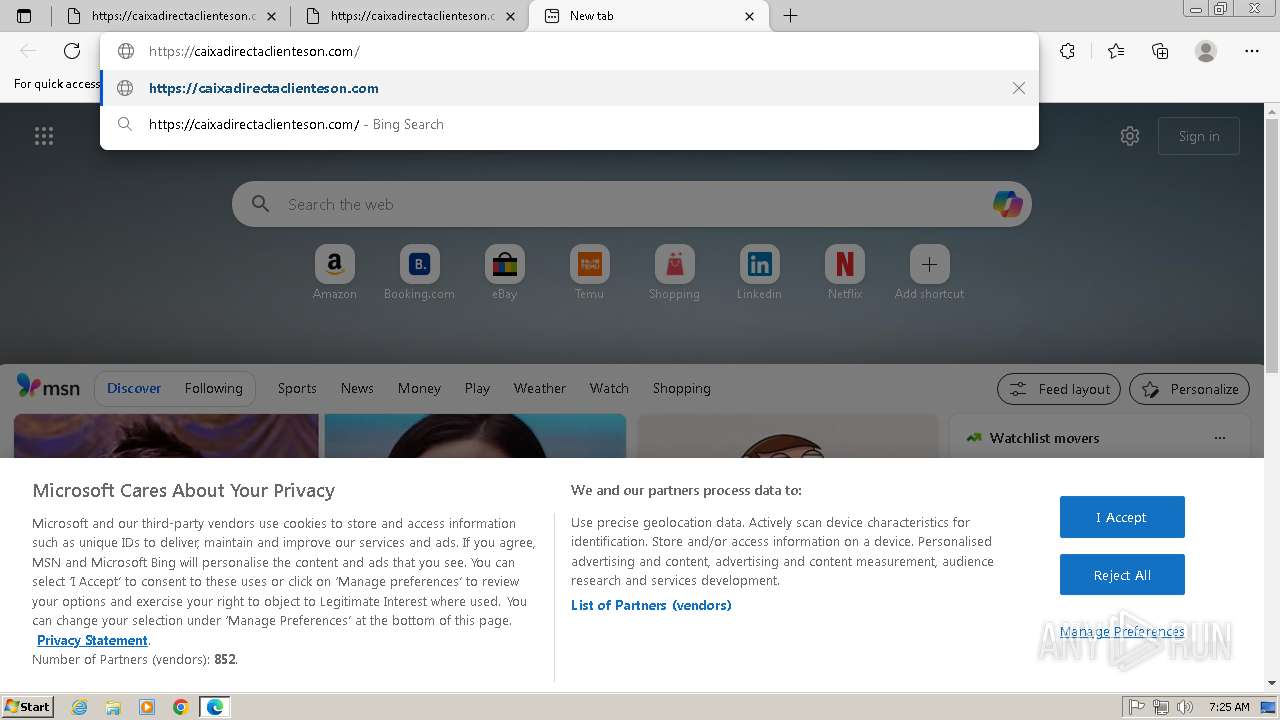Open the News section
This screenshot has height=720, width=1280.
[357, 388]
